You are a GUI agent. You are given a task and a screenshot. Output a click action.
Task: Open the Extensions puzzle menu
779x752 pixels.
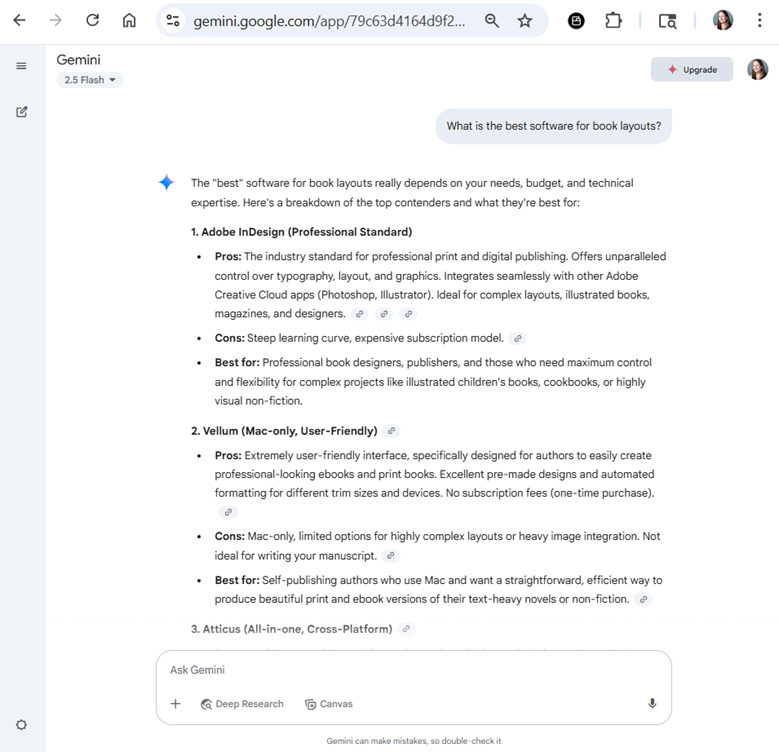pos(614,21)
